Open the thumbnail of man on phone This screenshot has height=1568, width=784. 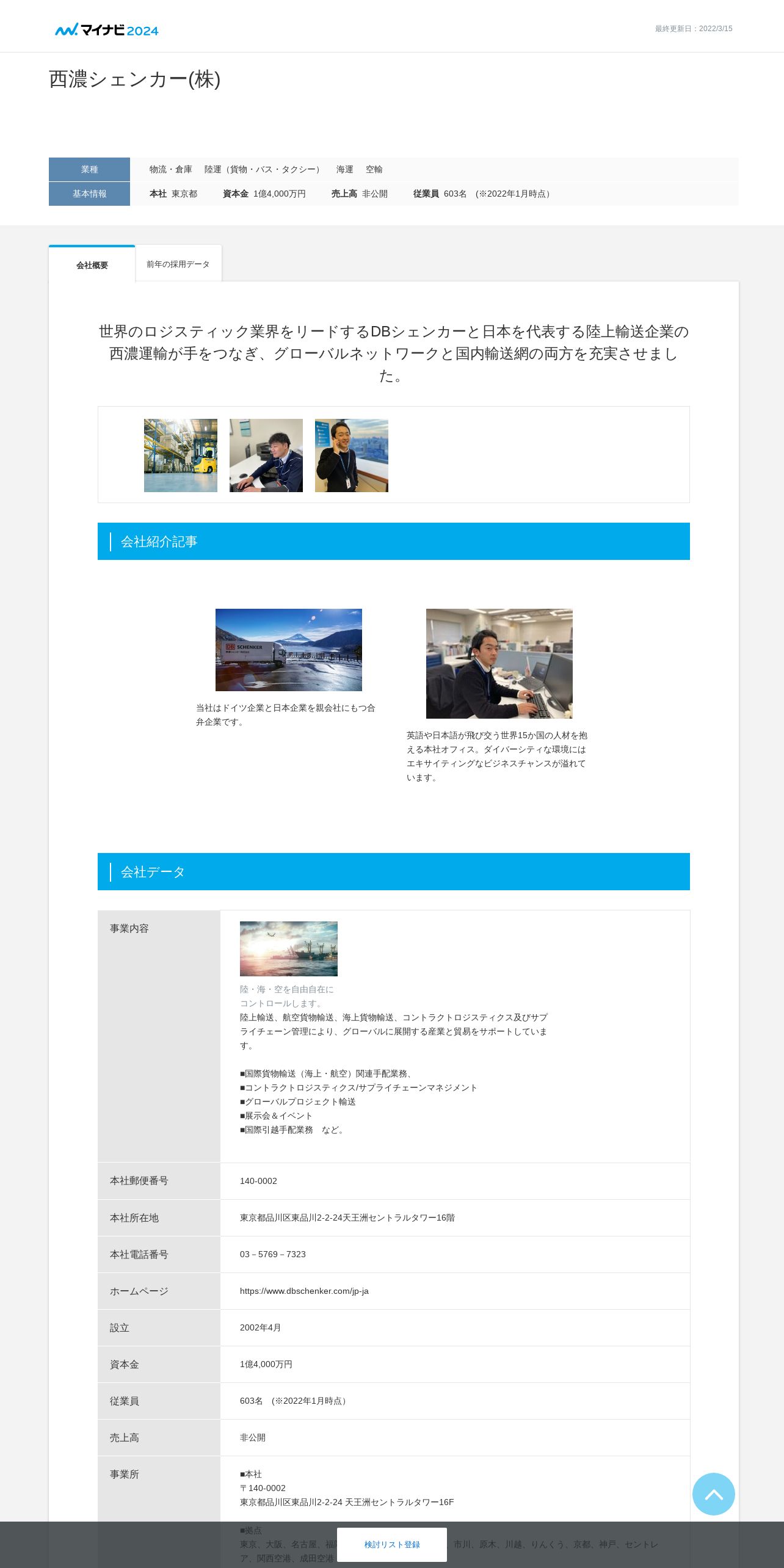point(352,456)
